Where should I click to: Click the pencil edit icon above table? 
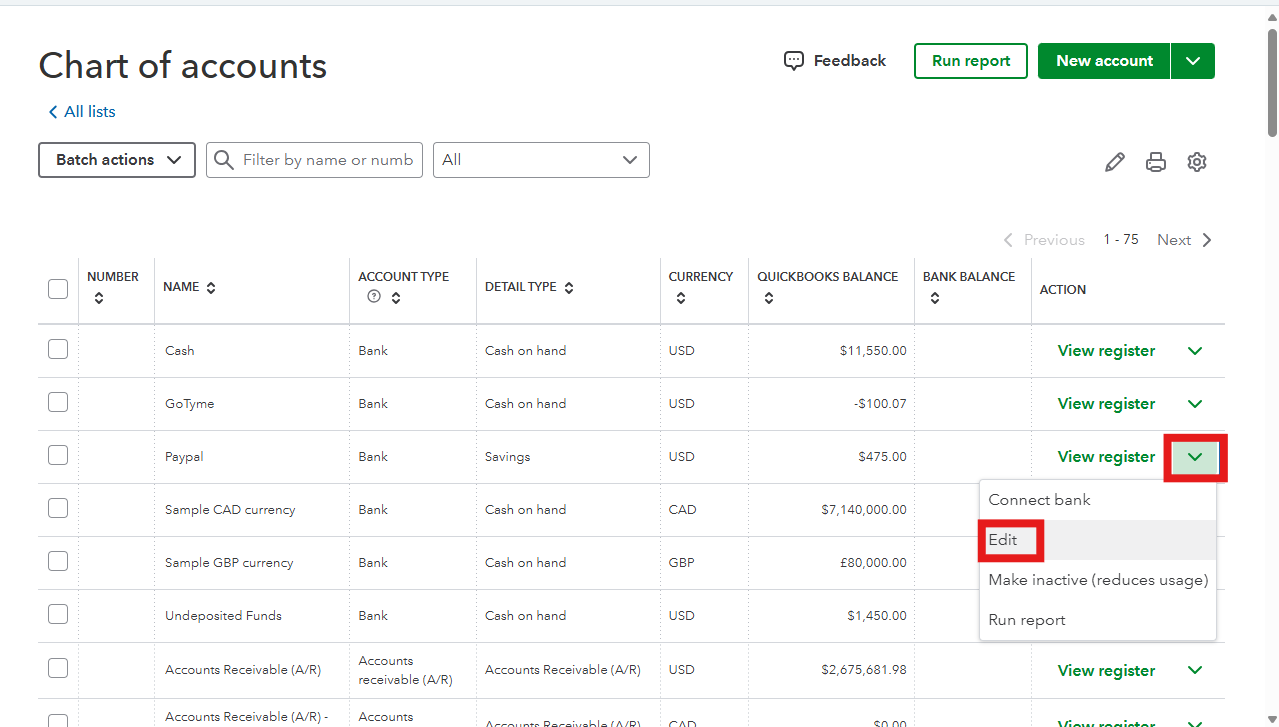click(x=1114, y=162)
